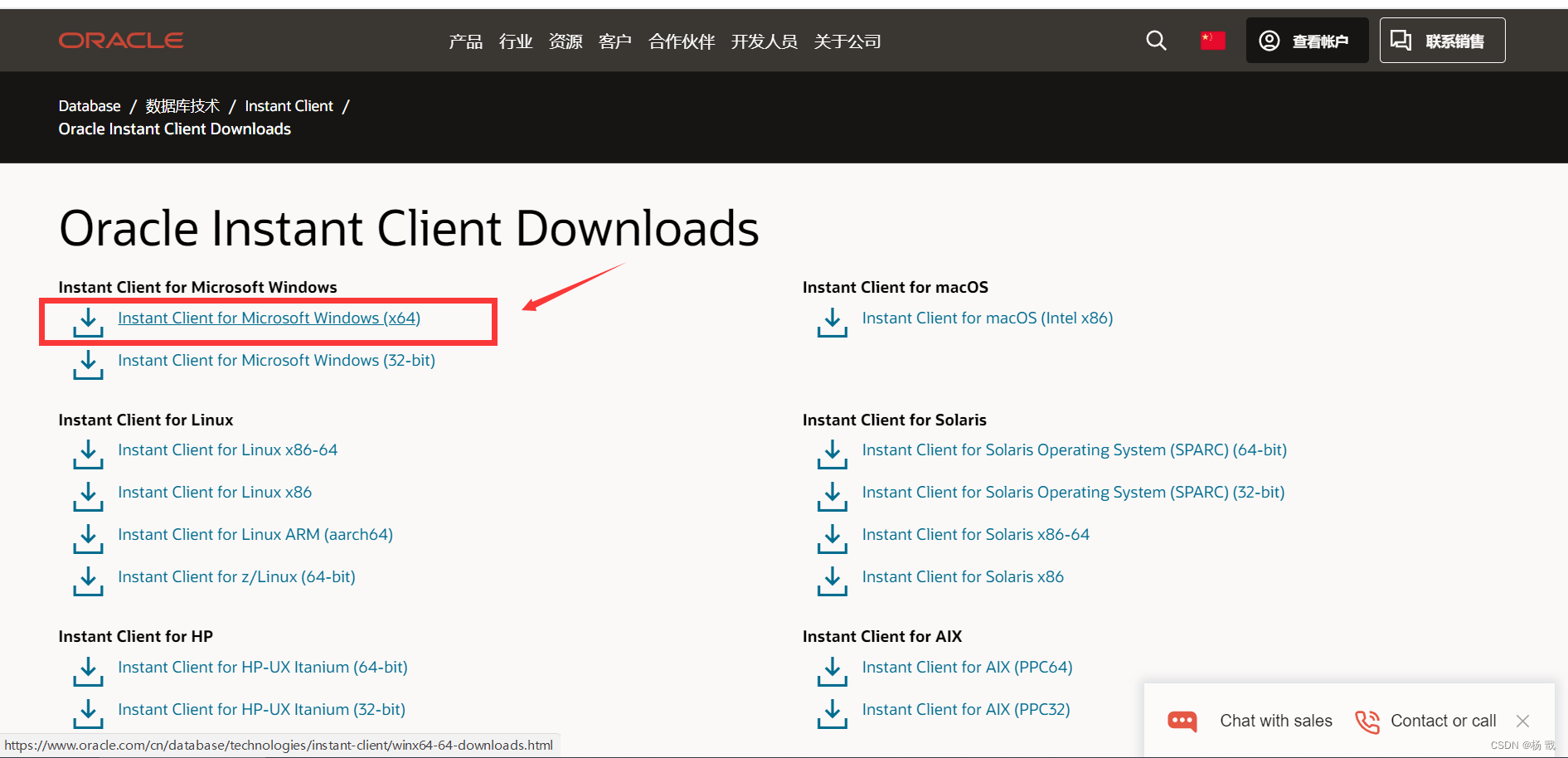The width and height of the screenshot is (1568, 758).
Task: Click download icon for Solaris SPARC (32-bit)
Action: click(x=833, y=497)
